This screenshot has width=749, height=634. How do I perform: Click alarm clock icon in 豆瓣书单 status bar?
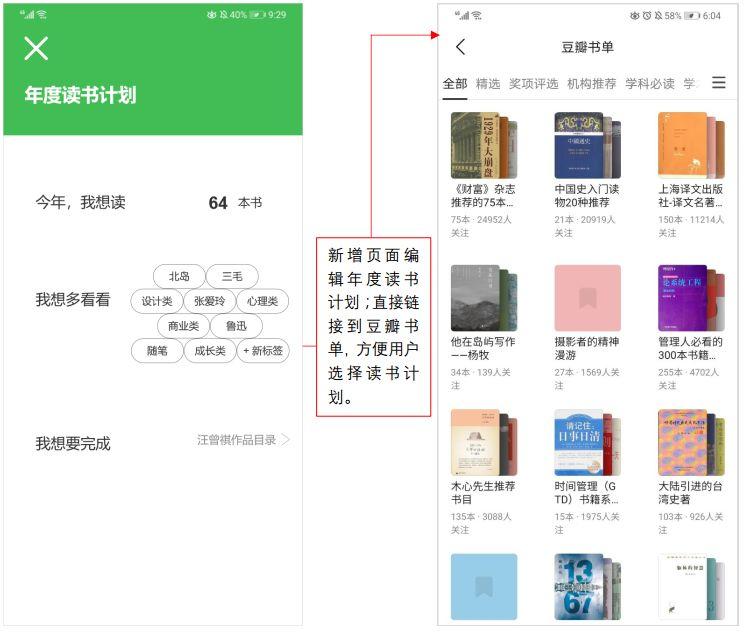point(647,16)
